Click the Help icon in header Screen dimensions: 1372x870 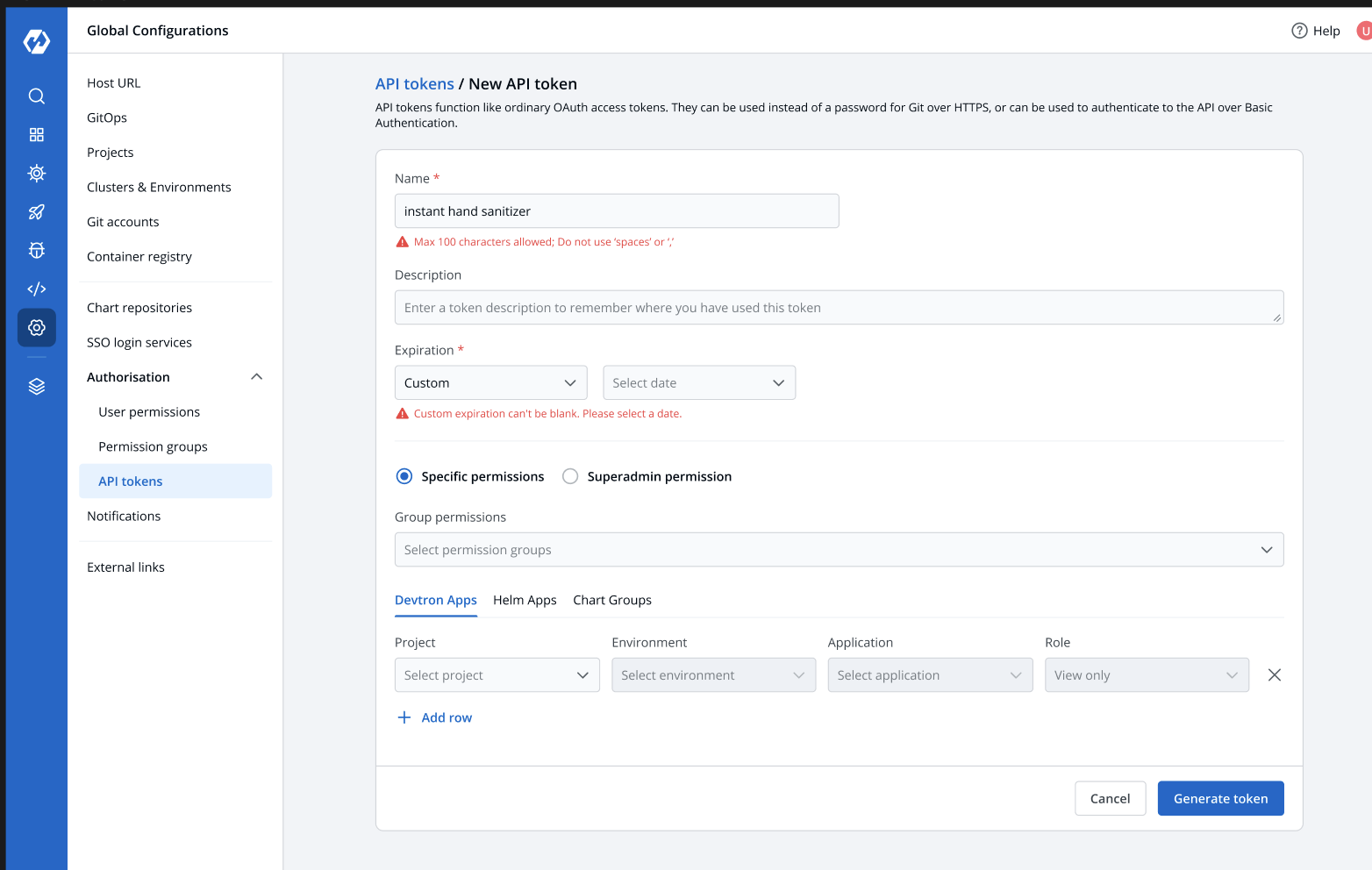(x=1299, y=31)
